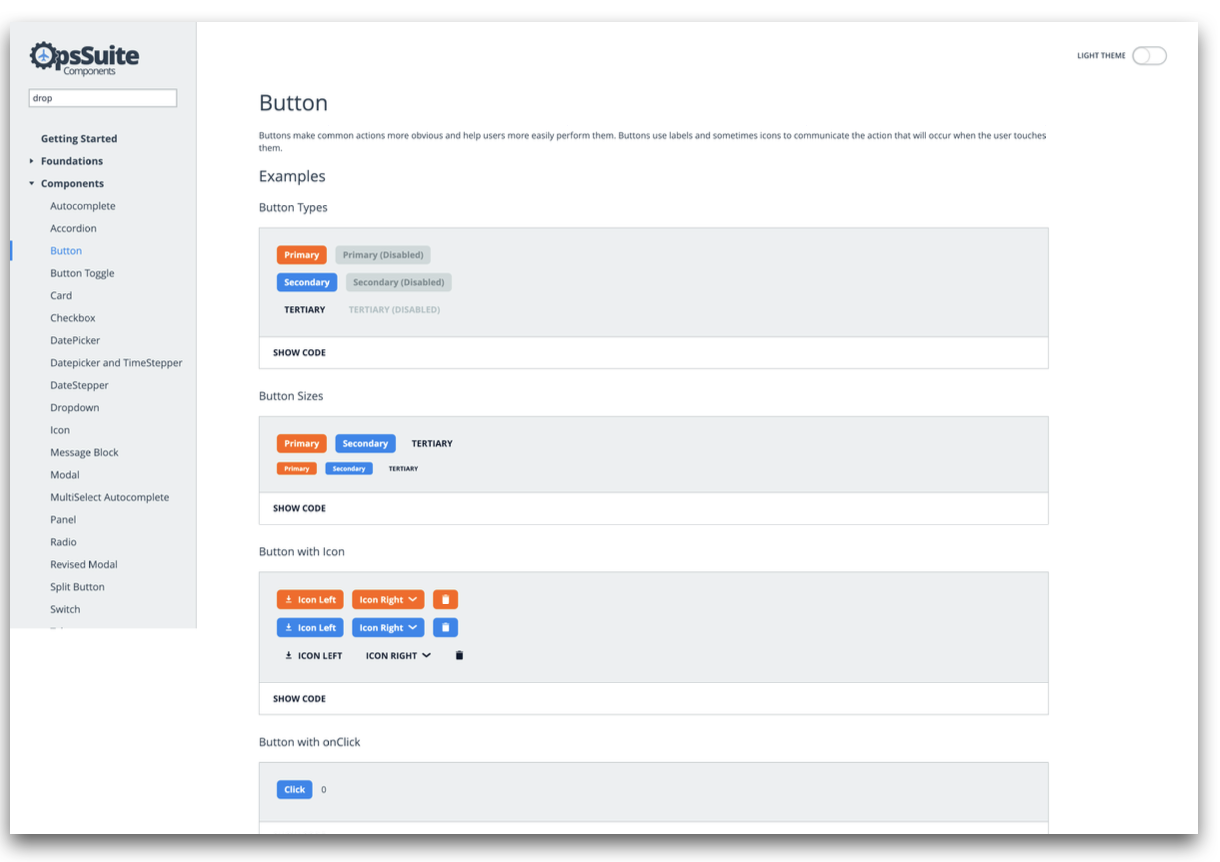Click the black tertiary trash icon
1220x862 pixels.
click(x=459, y=656)
